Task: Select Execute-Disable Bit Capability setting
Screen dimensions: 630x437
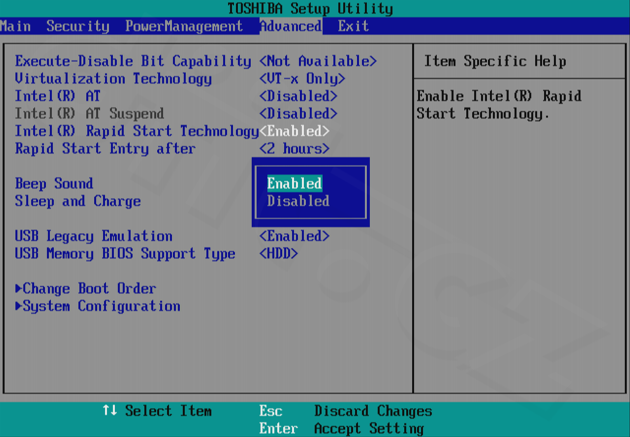Action: pyautogui.click(x=133, y=61)
